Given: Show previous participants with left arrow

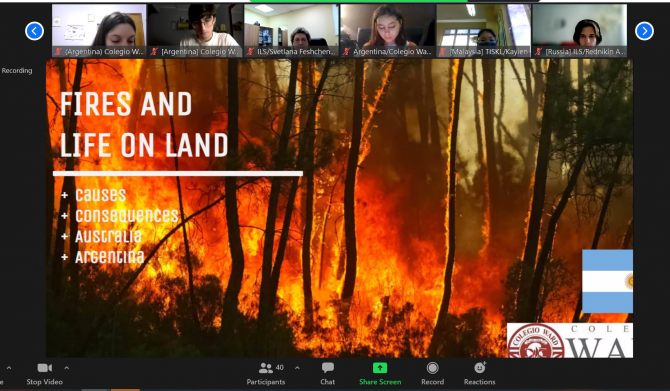Looking at the screenshot, I should 34,31.
